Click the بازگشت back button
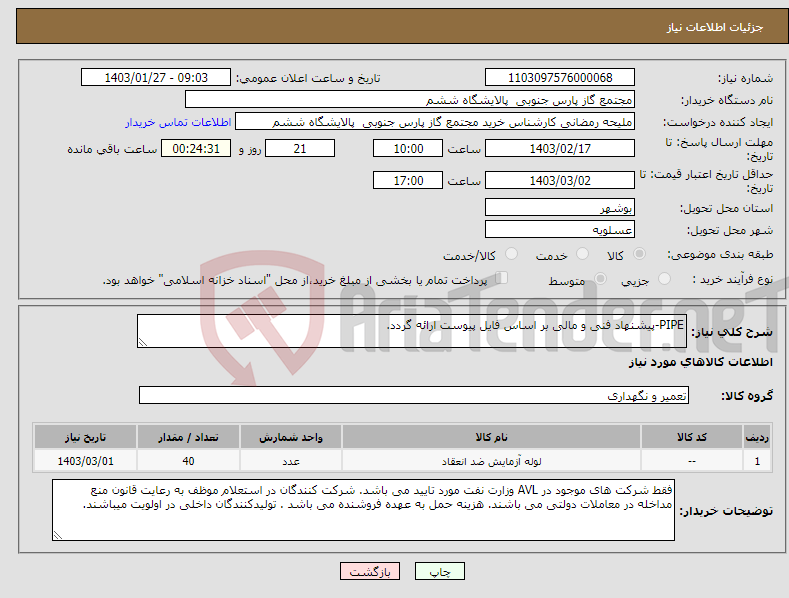 [370, 571]
